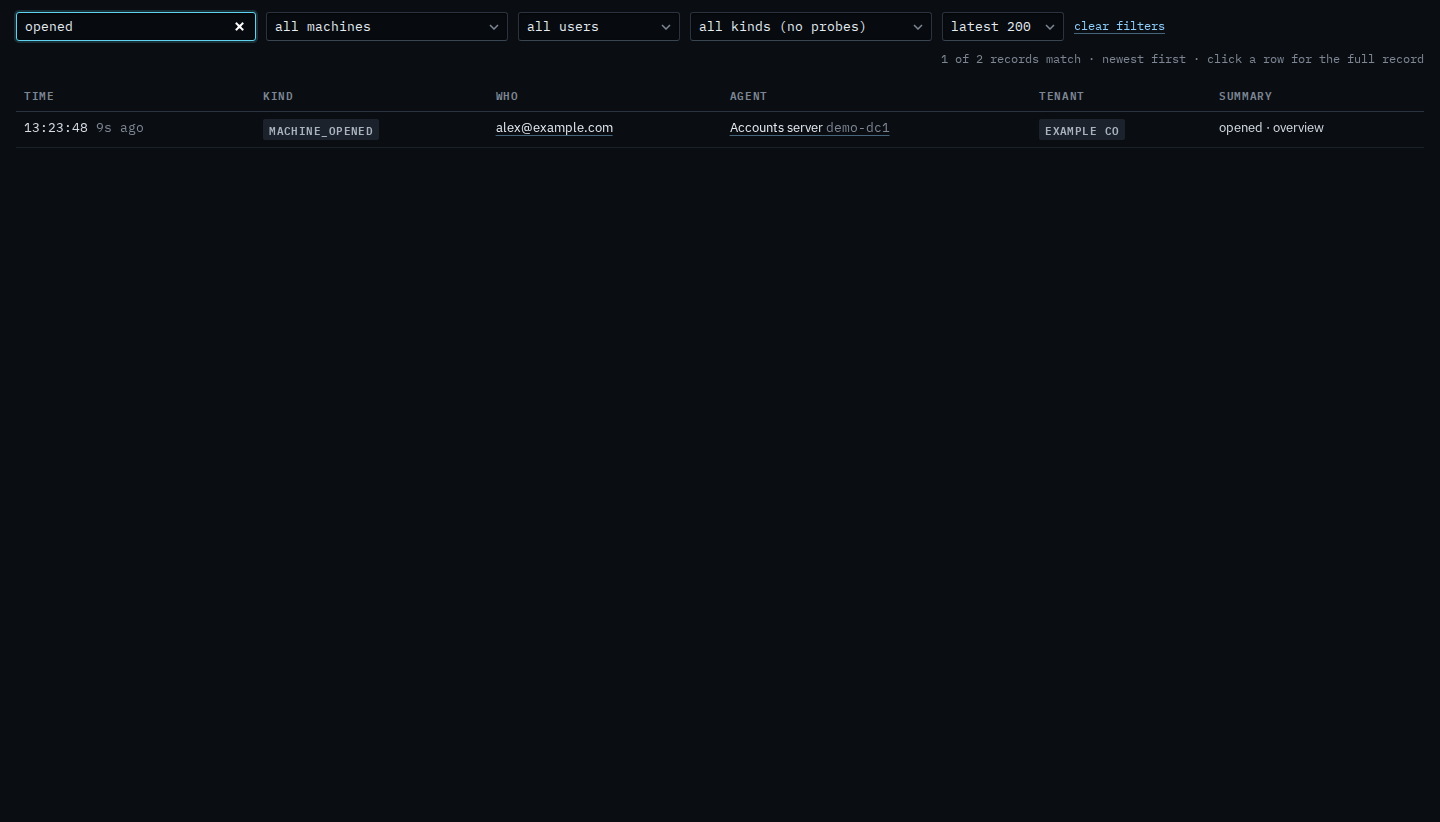Screen dimensions: 1440x822
Task: Open the 'all users' dropdown
Action: (599, 27)
